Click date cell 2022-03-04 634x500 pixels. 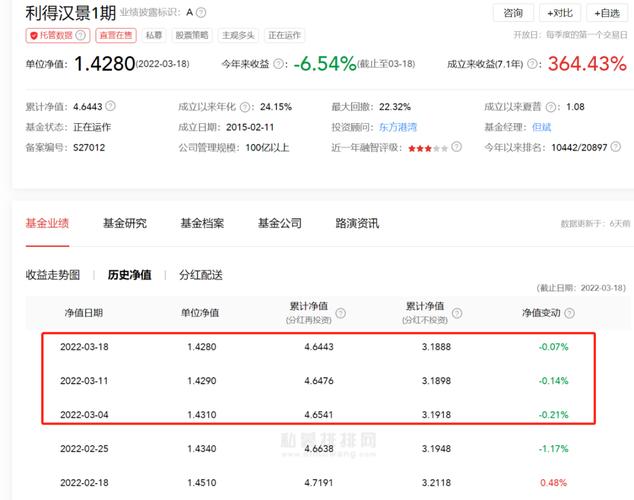[x=84, y=415]
